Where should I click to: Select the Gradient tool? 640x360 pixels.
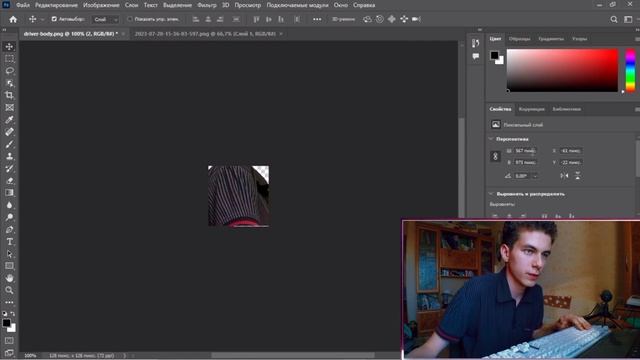[x=9, y=193]
